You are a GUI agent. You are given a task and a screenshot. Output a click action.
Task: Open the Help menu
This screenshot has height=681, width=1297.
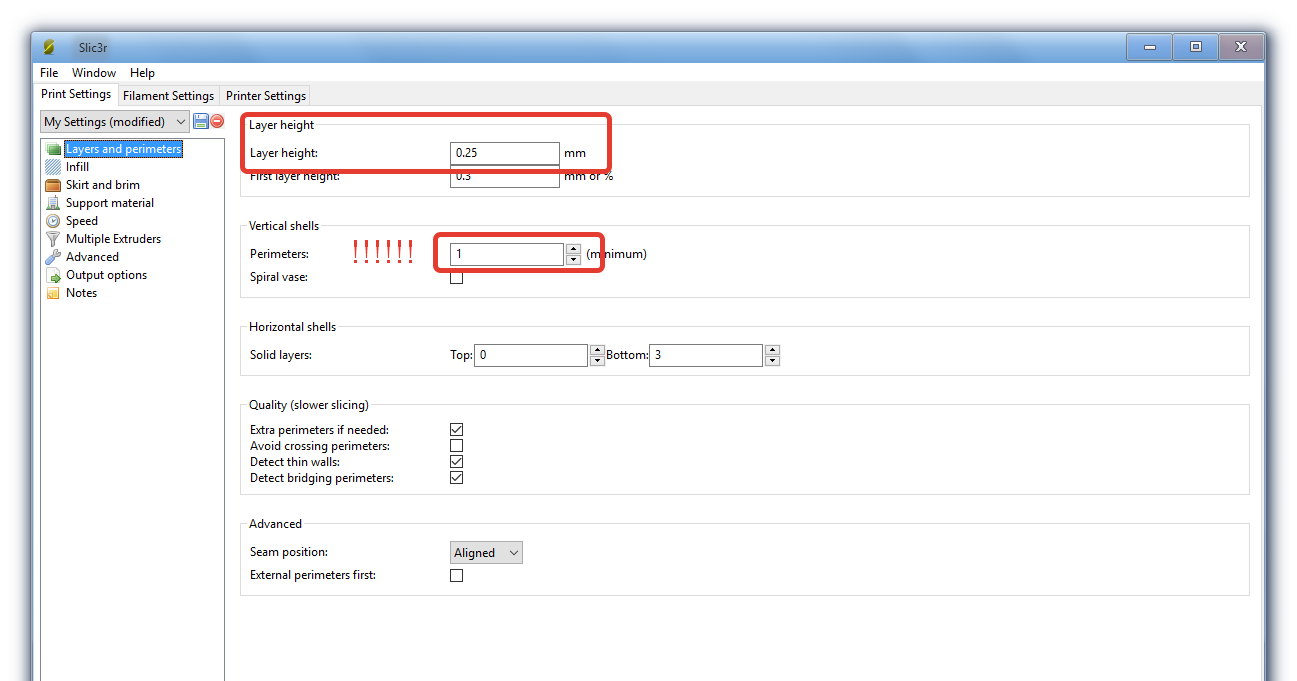click(x=142, y=73)
